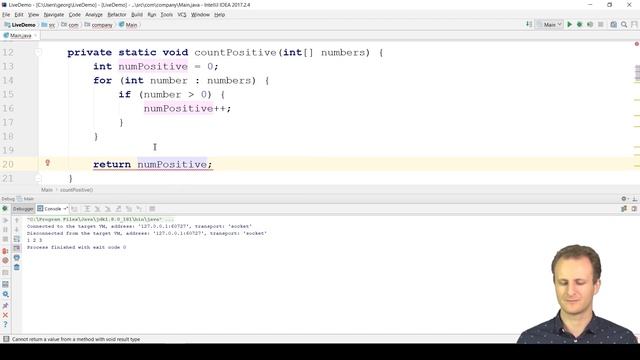The height and width of the screenshot is (360, 640).
Task: Click Evaluate Expression in the debug toolbar
Action: point(152,209)
